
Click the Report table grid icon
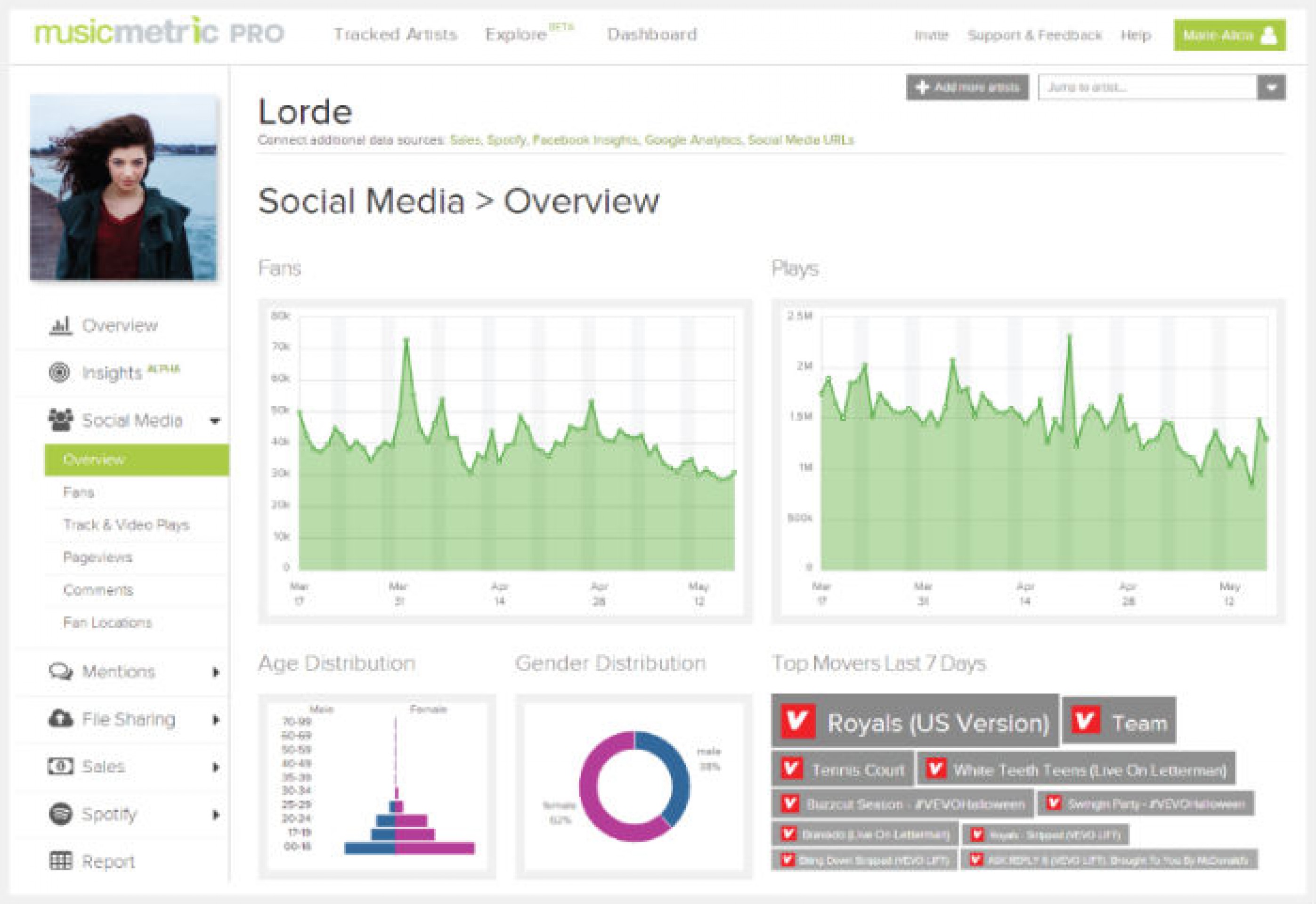click(61, 861)
